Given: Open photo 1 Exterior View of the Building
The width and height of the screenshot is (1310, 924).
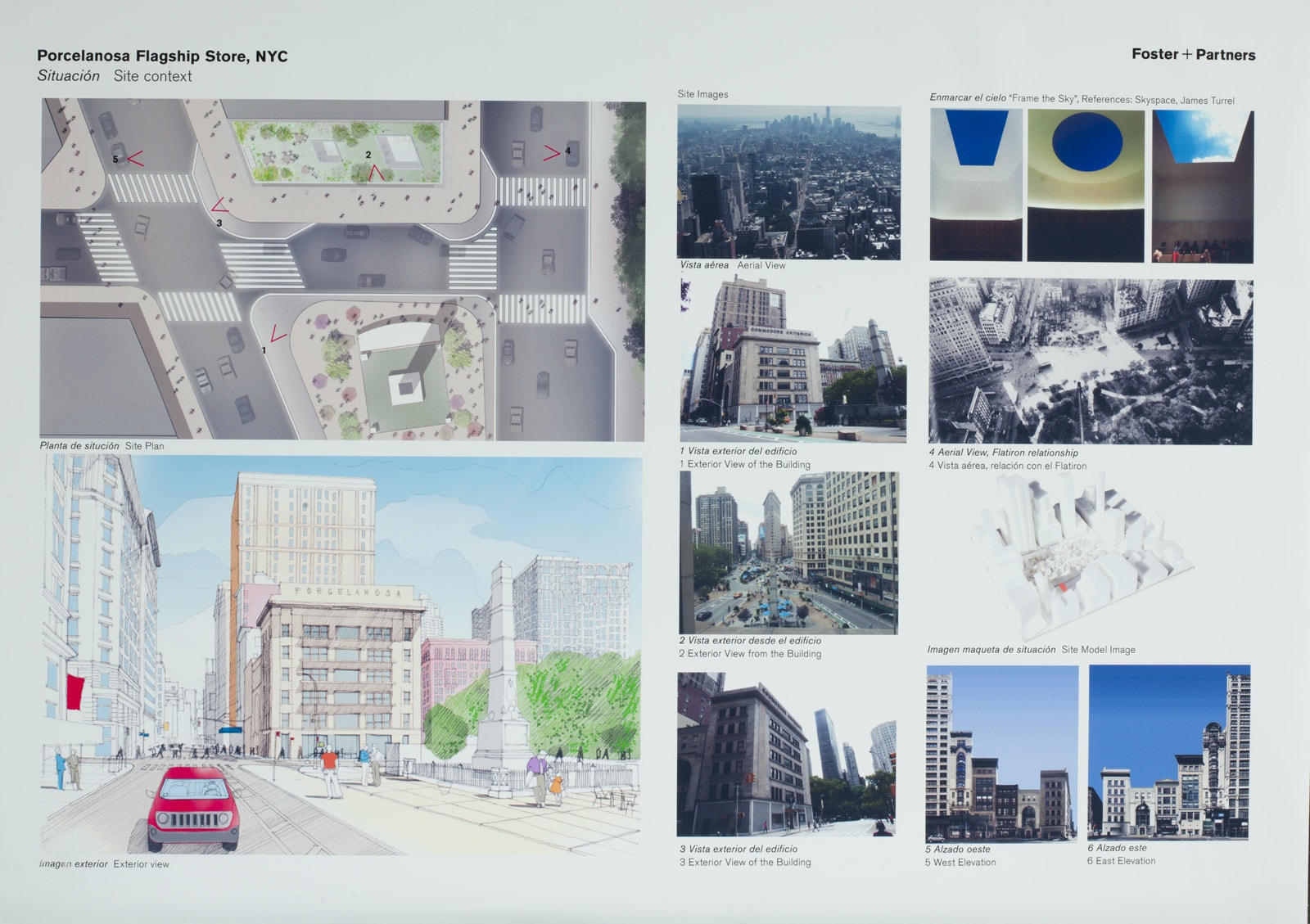Looking at the screenshot, I should (793, 360).
